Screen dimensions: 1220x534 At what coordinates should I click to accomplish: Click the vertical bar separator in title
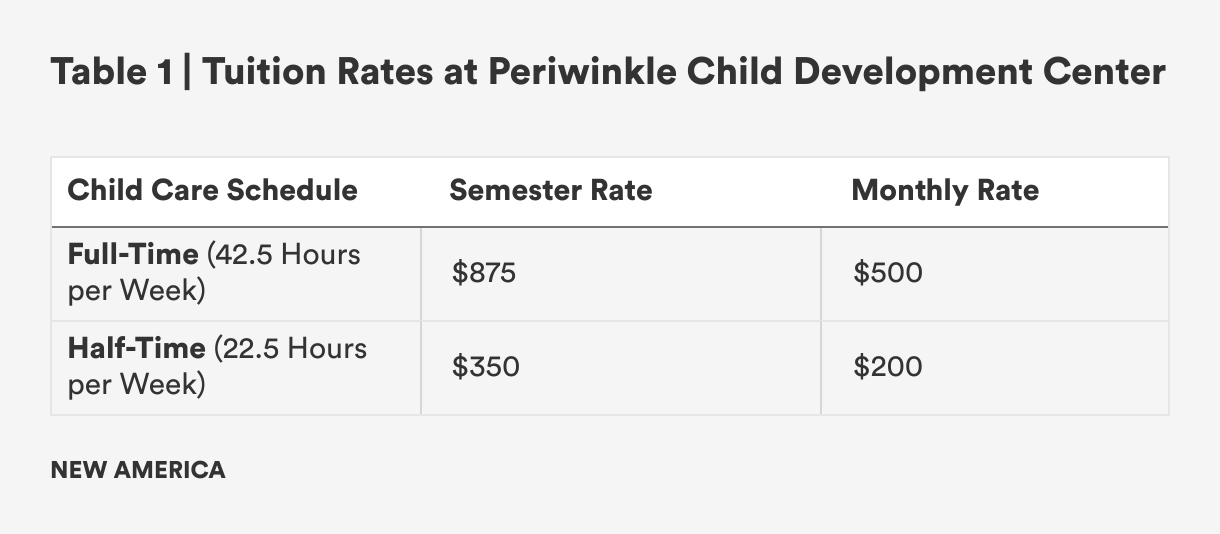[187, 73]
